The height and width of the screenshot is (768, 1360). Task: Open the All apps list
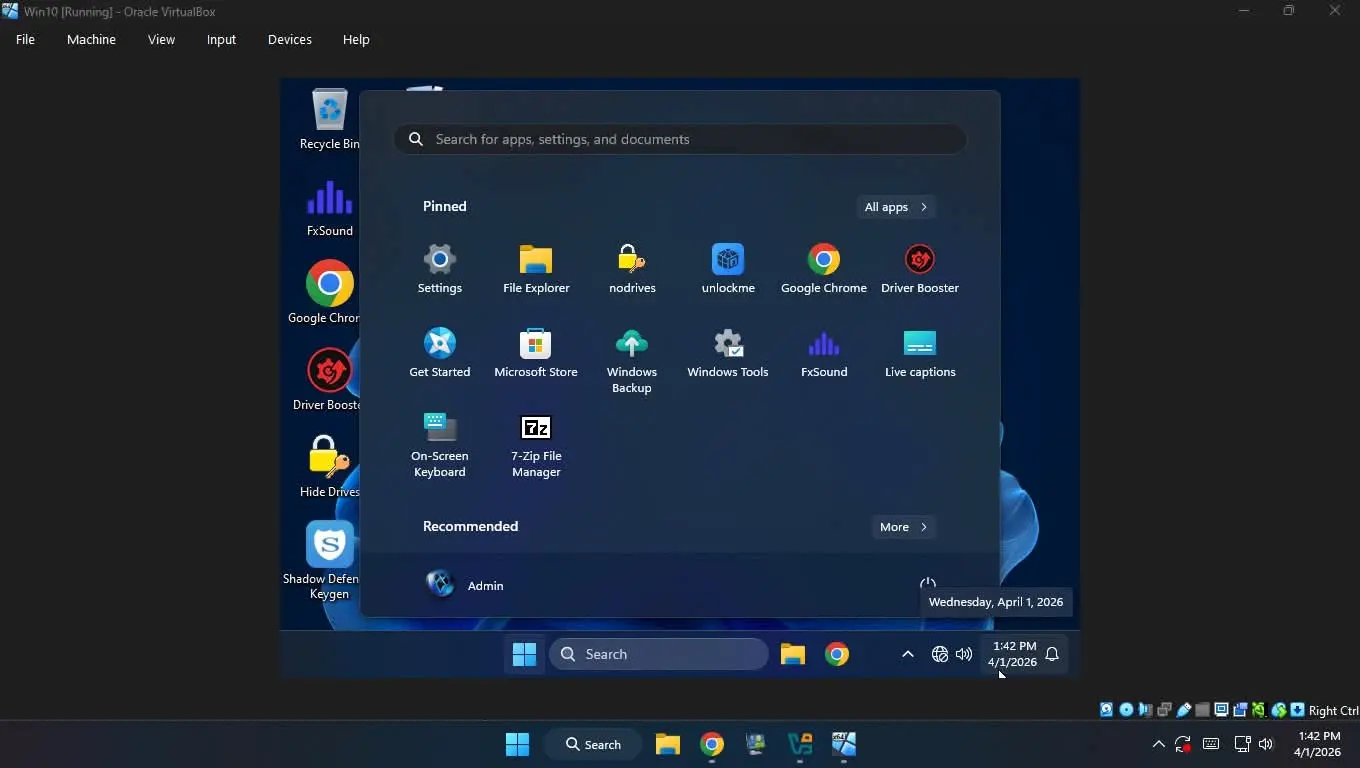(895, 207)
